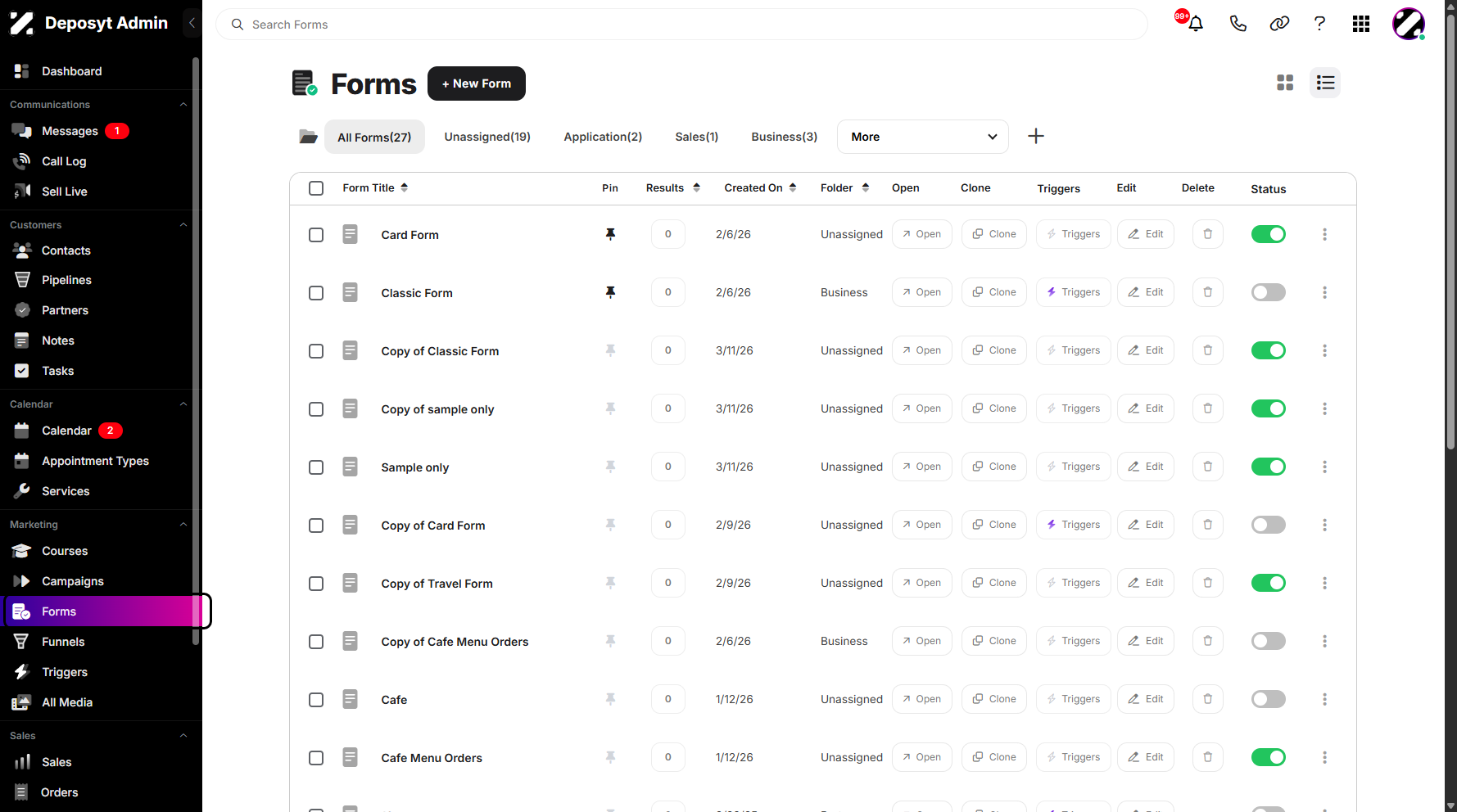Pin the Copy of Classic Form
Screen dimensions: 1457x812
point(610,350)
